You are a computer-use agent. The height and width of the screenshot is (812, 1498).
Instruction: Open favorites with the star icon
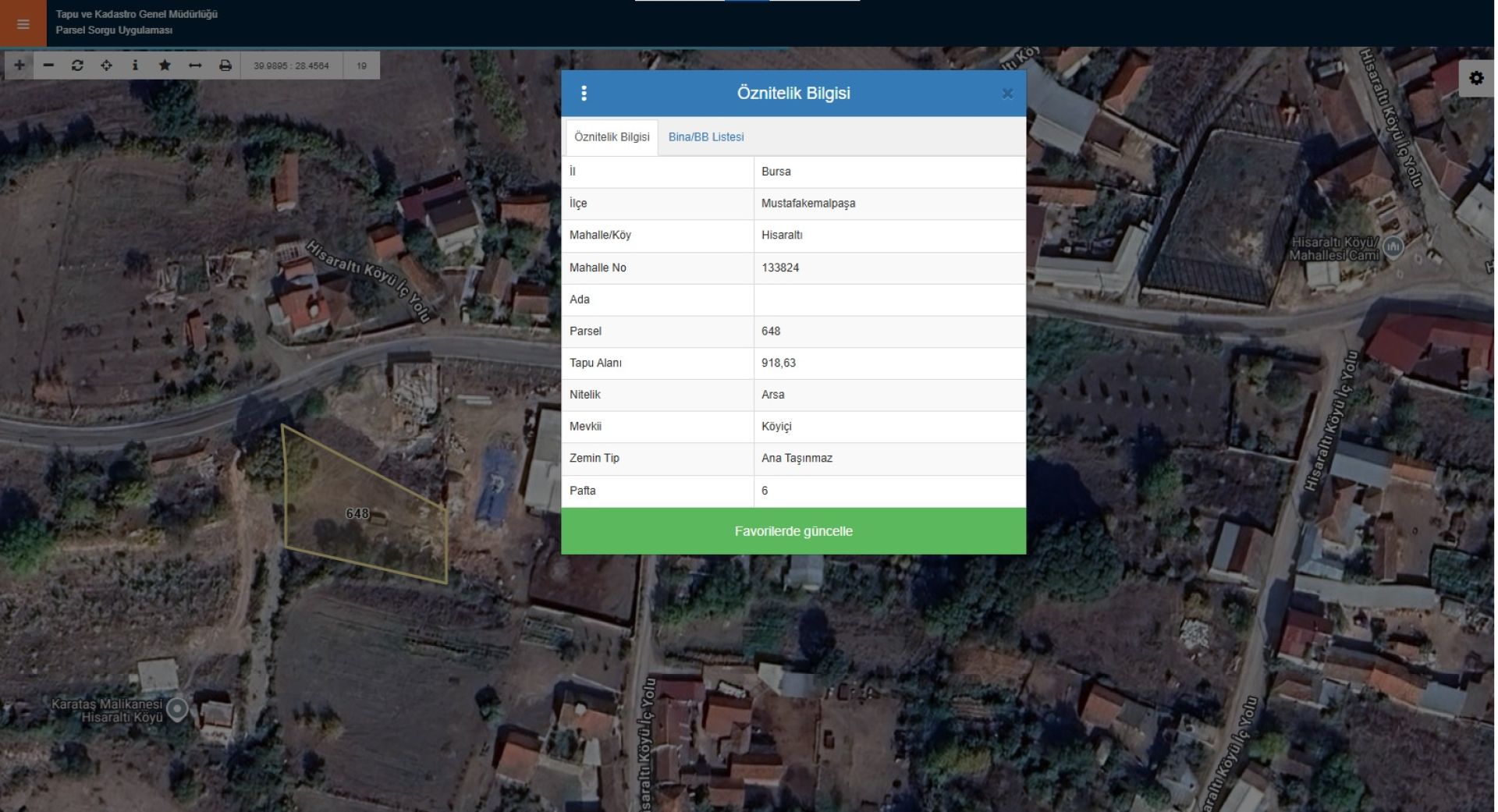point(165,66)
